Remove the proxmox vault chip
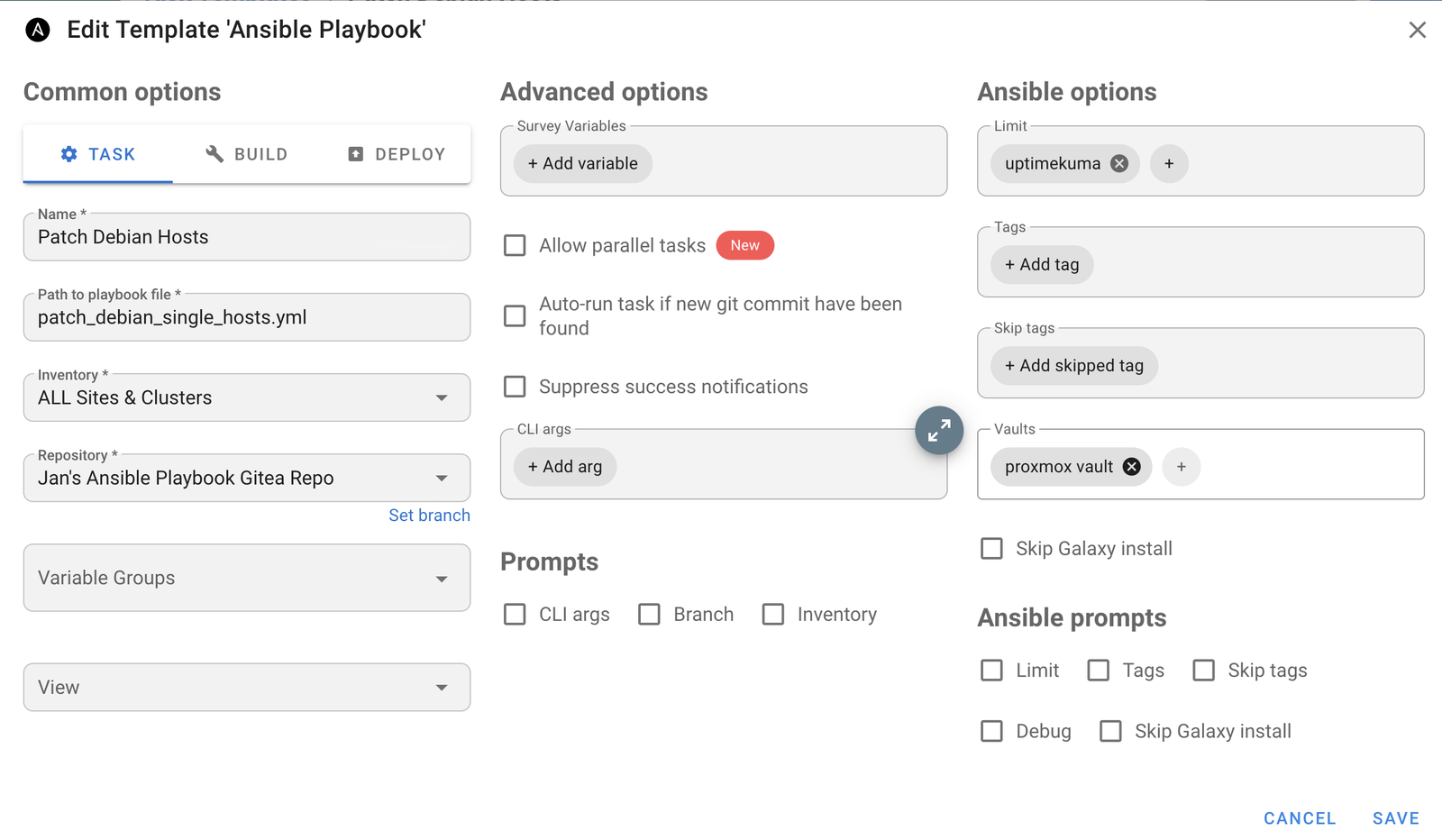1442x840 pixels. pyautogui.click(x=1132, y=467)
